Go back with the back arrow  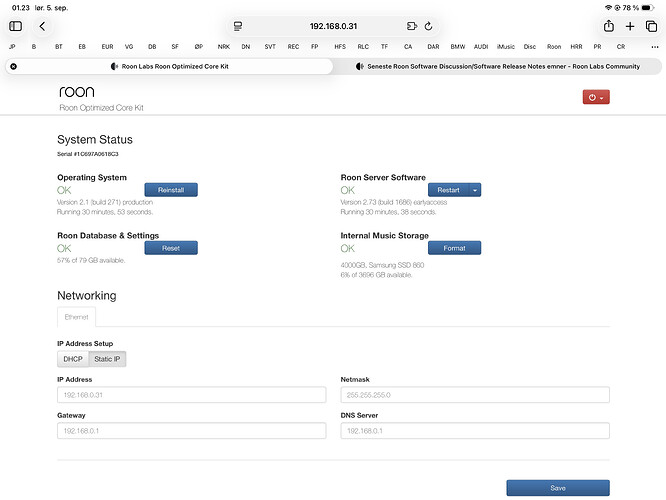click(x=42, y=26)
